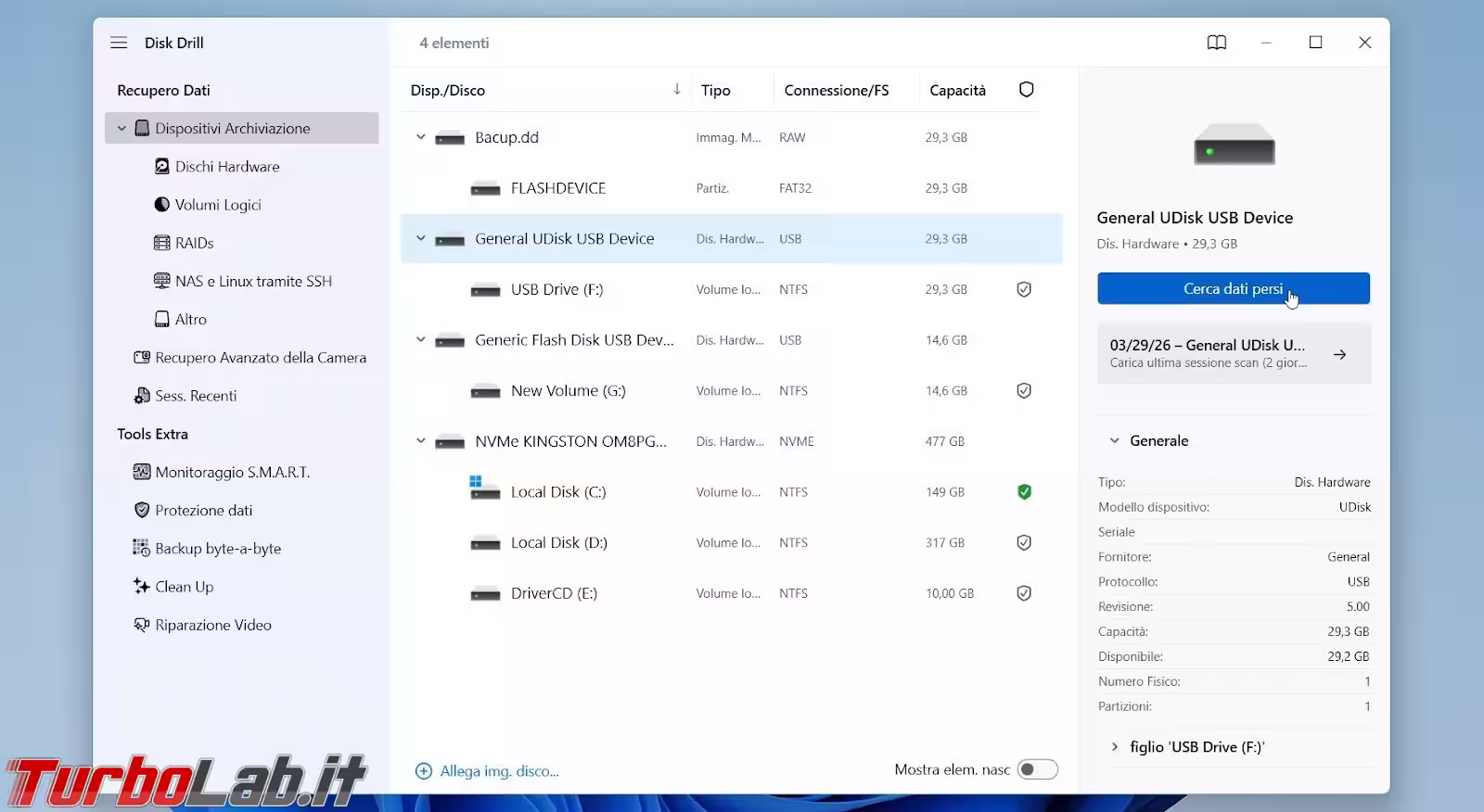Collapse the General UDisk USB Device row
This screenshot has height=812, width=1484.
coord(421,238)
